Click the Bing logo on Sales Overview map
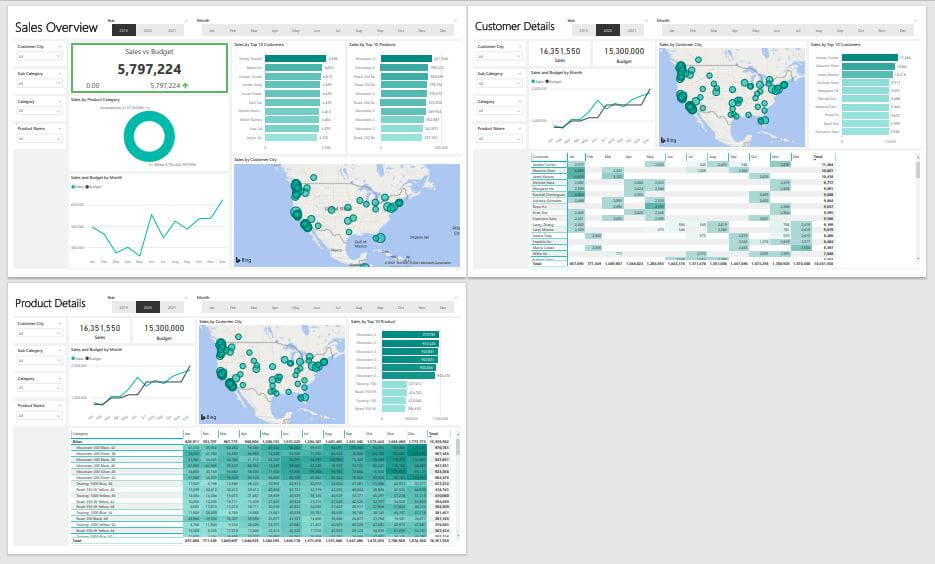Viewport: 935px width, 564px height. (243, 260)
